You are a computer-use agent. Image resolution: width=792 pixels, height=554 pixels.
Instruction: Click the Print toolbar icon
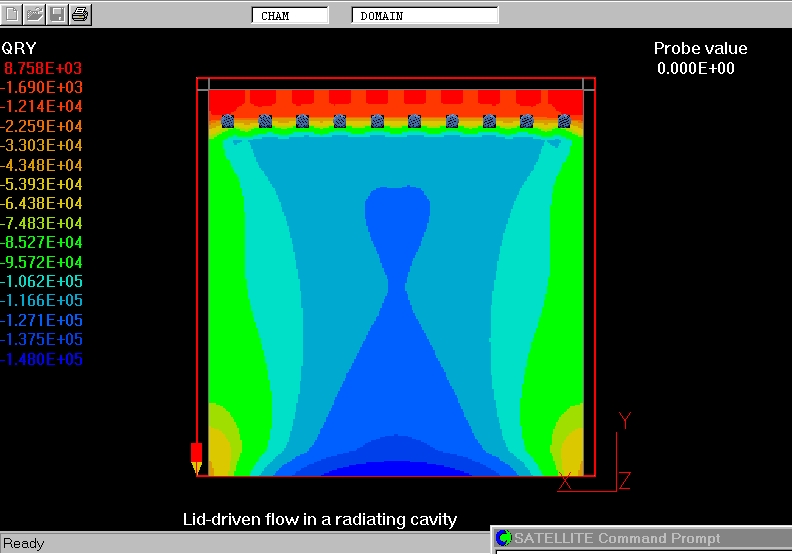80,14
